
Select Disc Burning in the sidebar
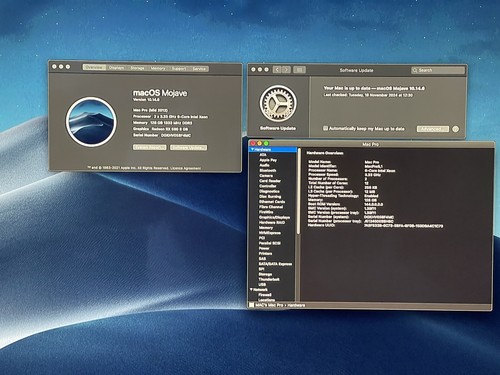270,196
